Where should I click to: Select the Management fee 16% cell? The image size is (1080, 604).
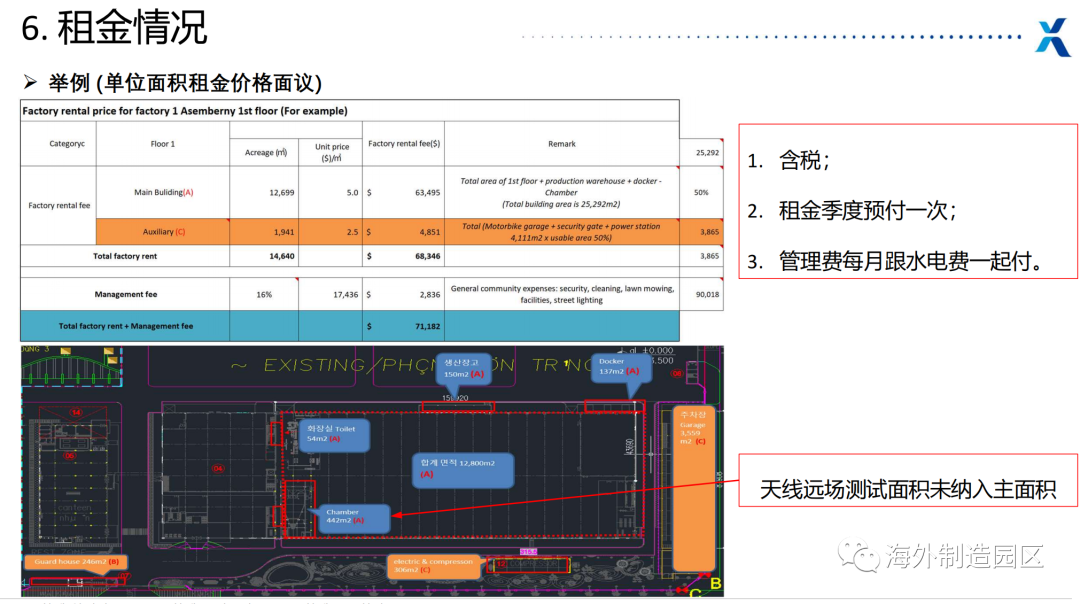pyautogui.click(x=264, y=295)
